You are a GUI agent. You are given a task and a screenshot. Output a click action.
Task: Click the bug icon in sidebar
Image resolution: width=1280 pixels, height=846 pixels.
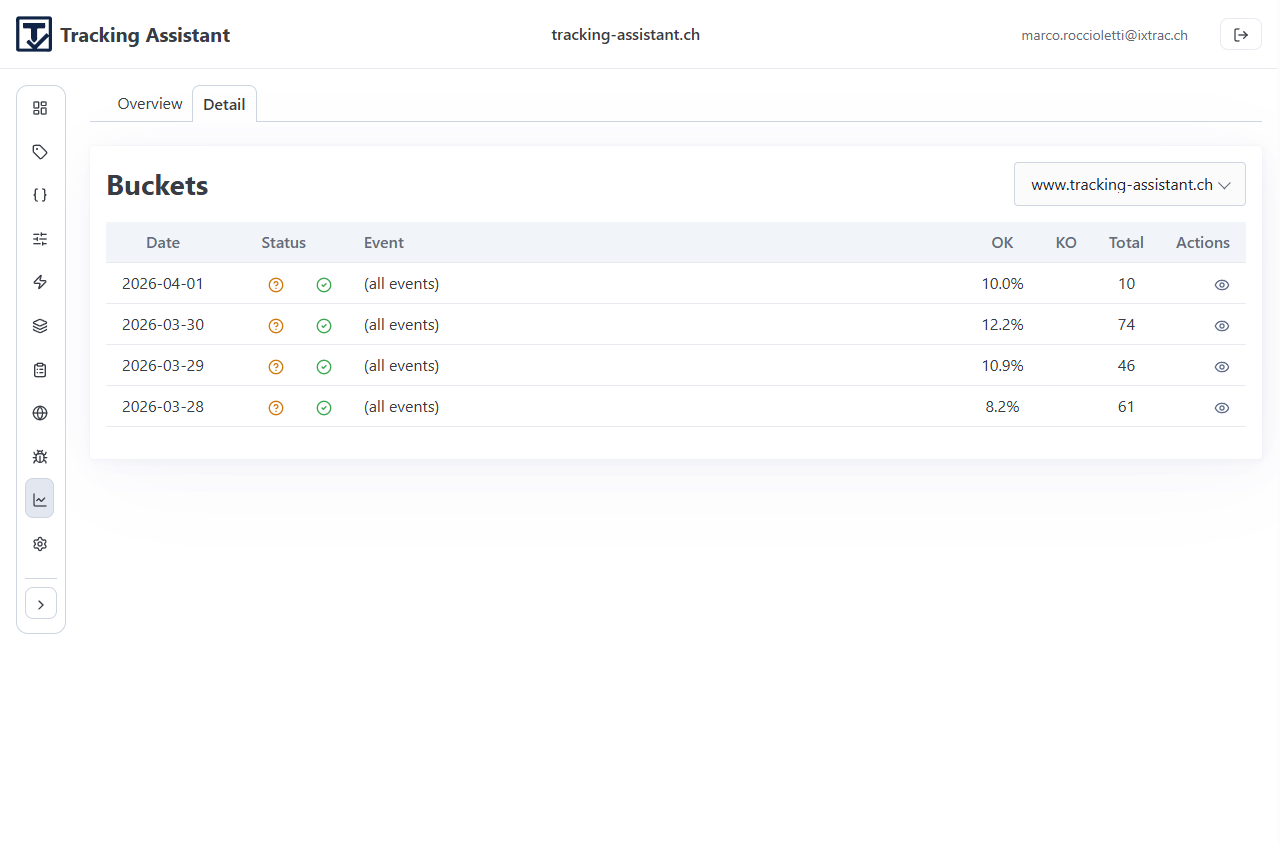point(40,457)
